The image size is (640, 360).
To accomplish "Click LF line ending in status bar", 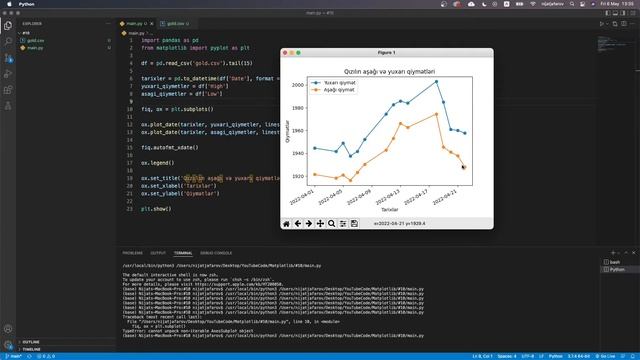I will point(541,356).
